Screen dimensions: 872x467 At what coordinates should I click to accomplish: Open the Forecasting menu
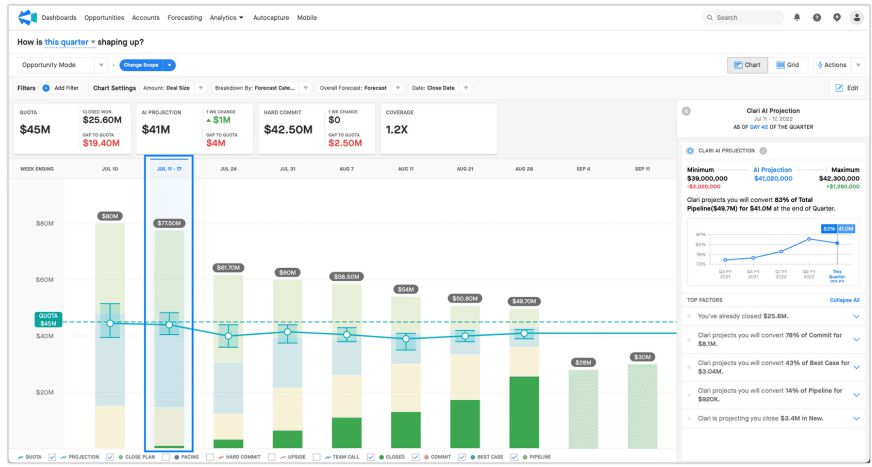(185, 18)
